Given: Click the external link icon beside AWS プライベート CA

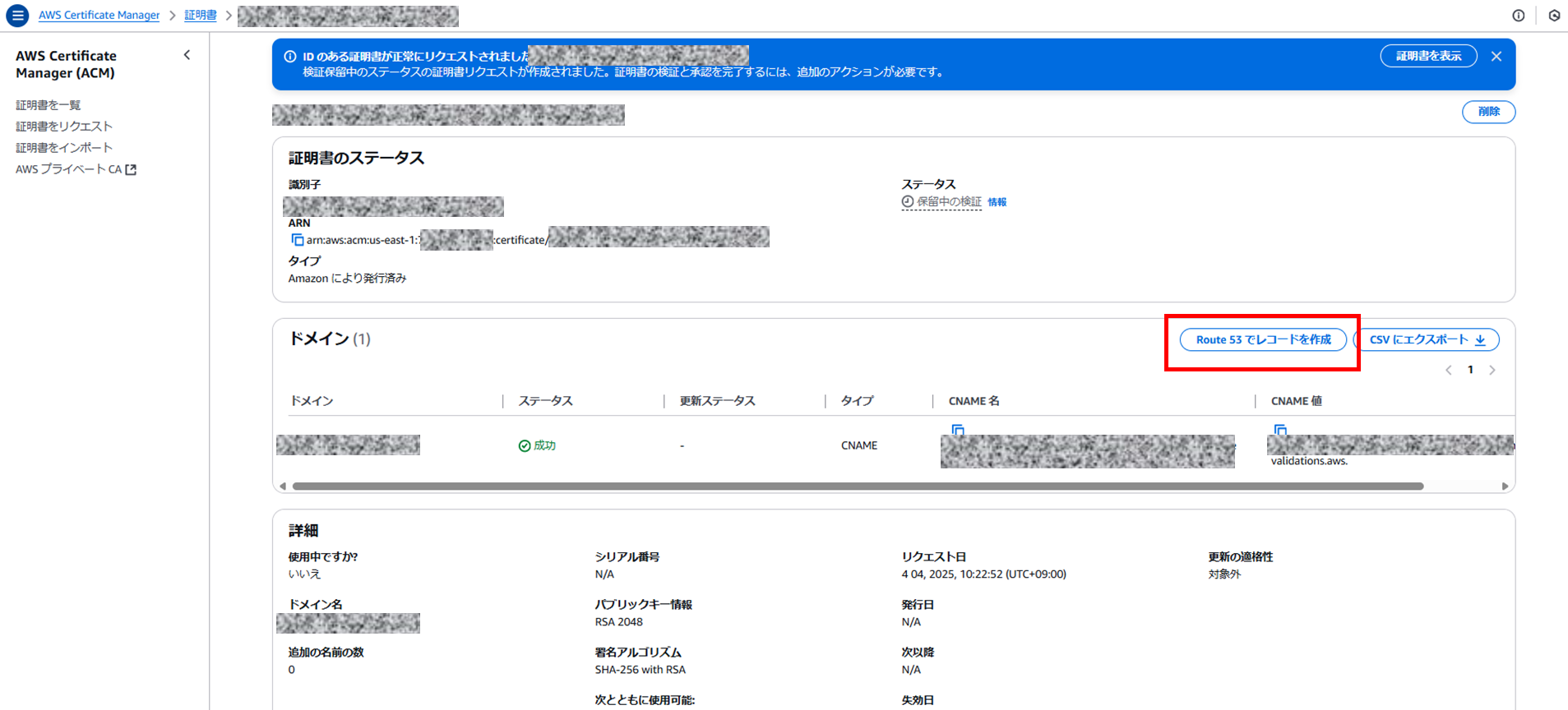Looking at the screenshot, I should 131,169.
